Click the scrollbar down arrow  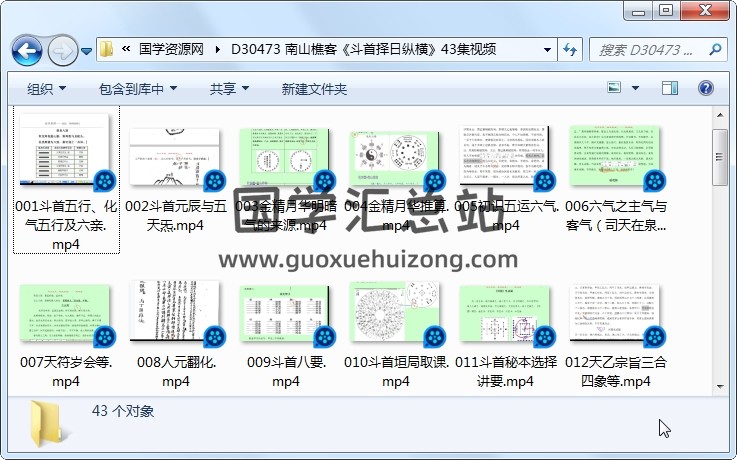pyautogui.click(x=720, y=387)
